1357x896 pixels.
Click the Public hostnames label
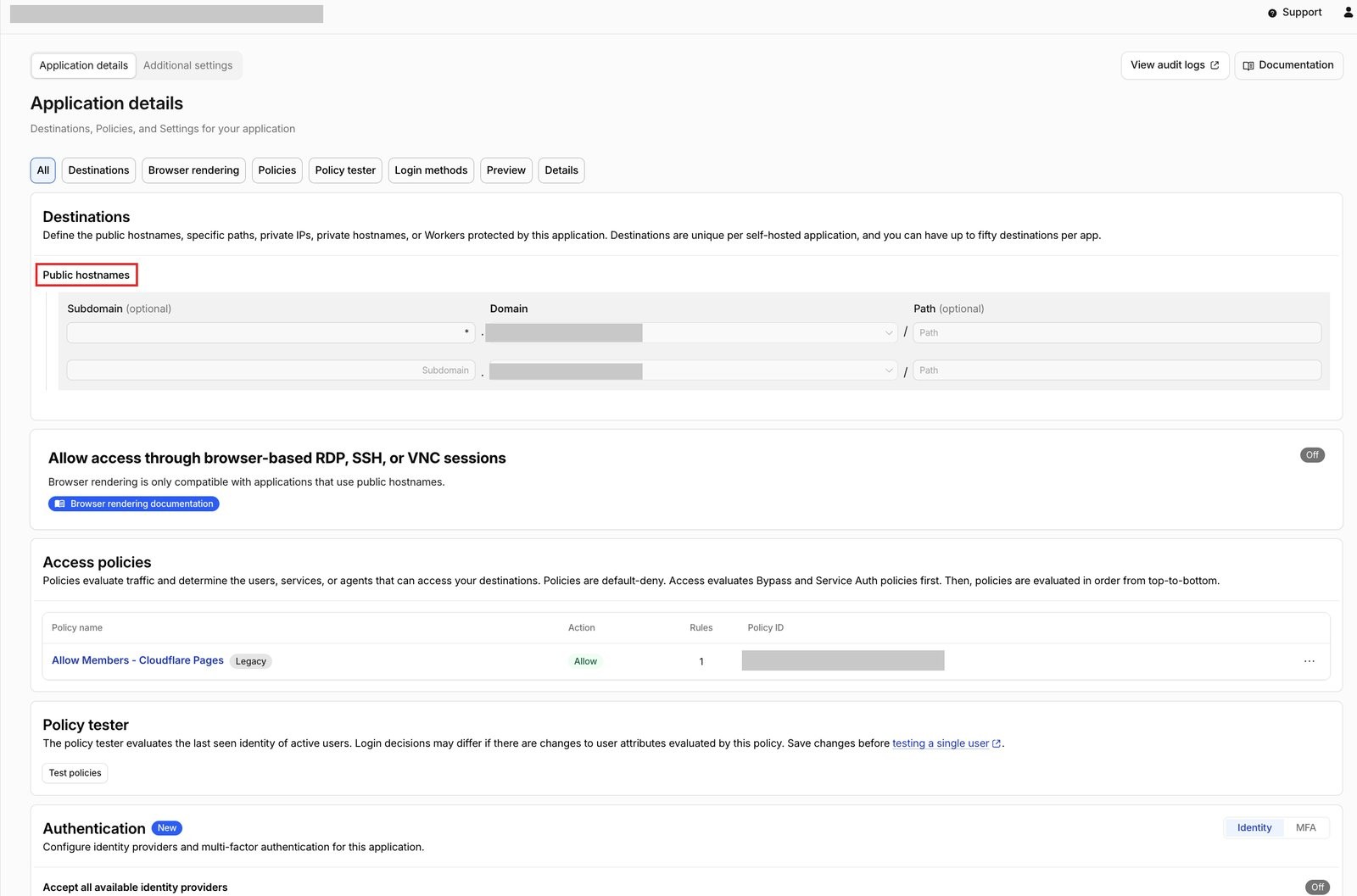click(x=87, y=275)
